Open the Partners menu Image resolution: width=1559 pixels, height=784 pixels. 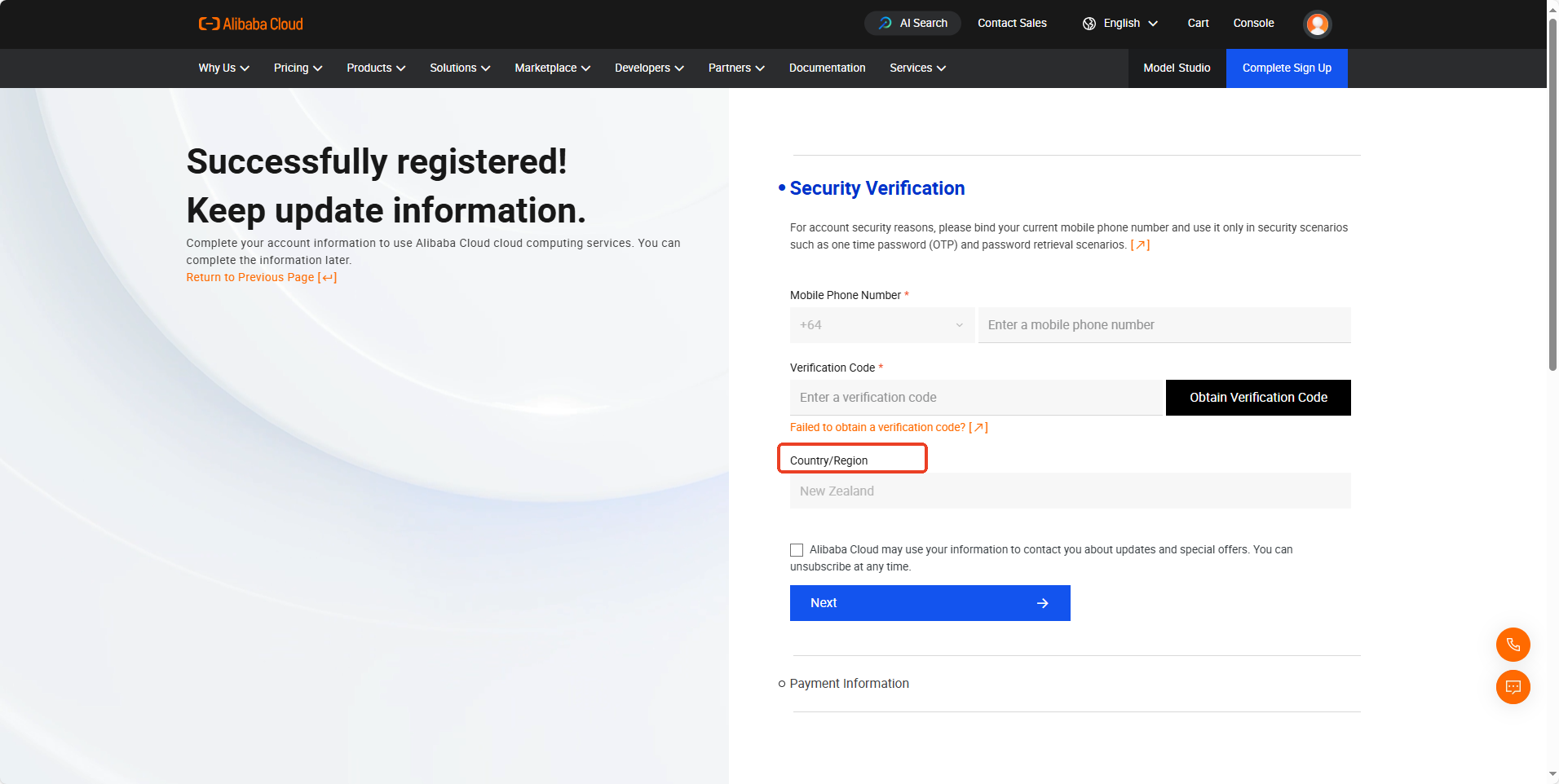coord(736,68)
